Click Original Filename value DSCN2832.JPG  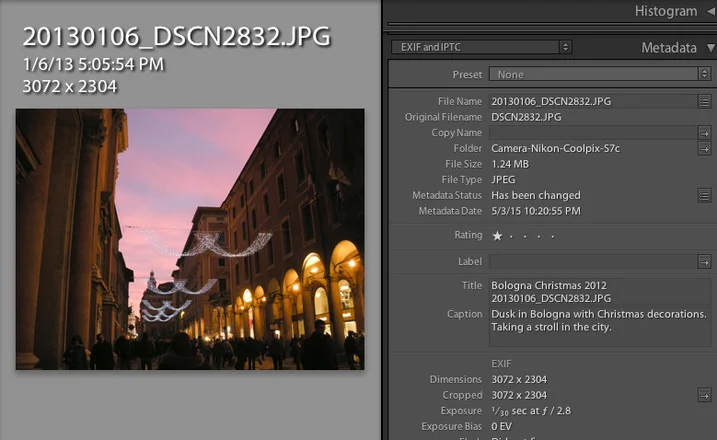tap(526, 117)
